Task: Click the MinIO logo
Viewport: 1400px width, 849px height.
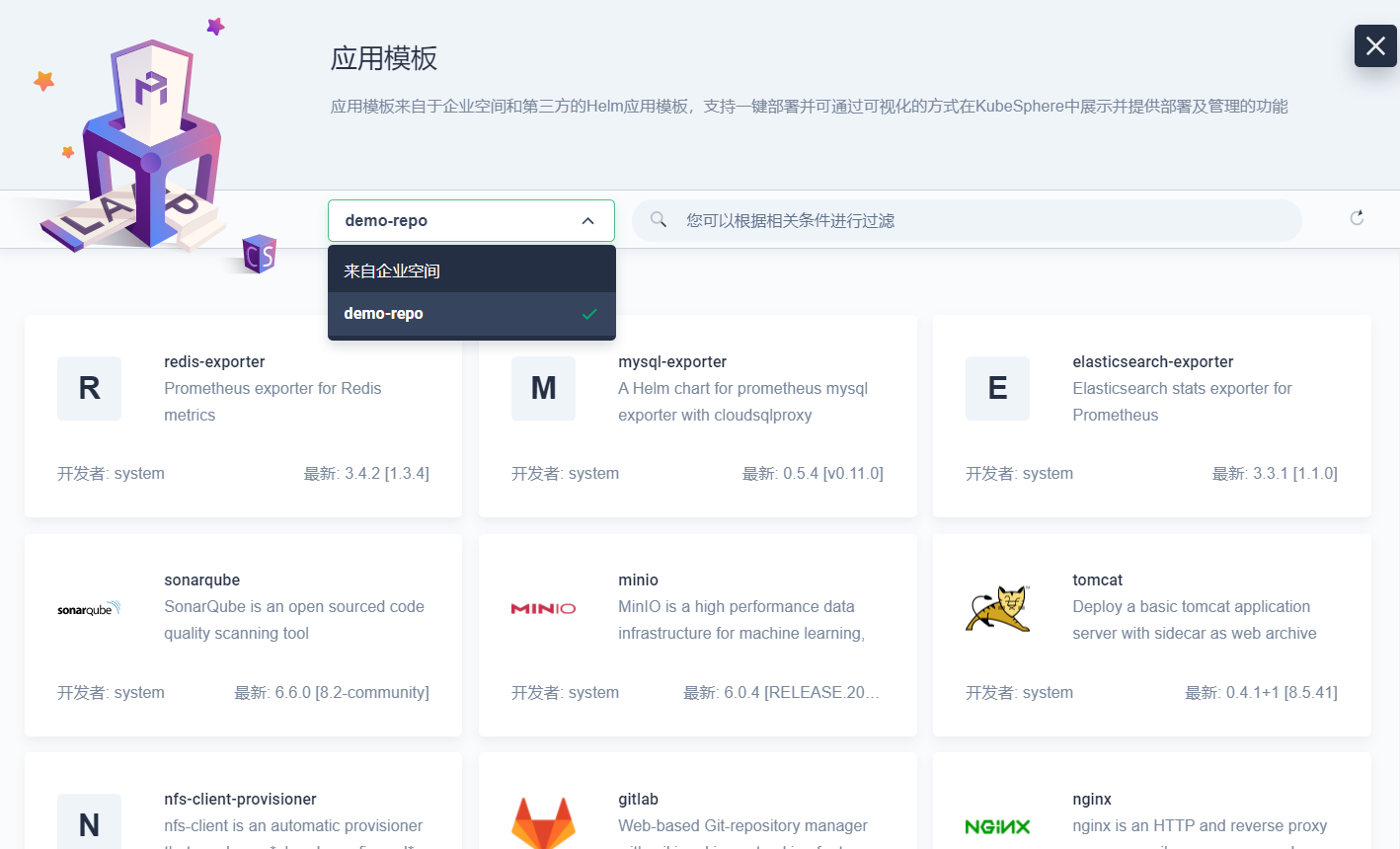Action: 543,607
